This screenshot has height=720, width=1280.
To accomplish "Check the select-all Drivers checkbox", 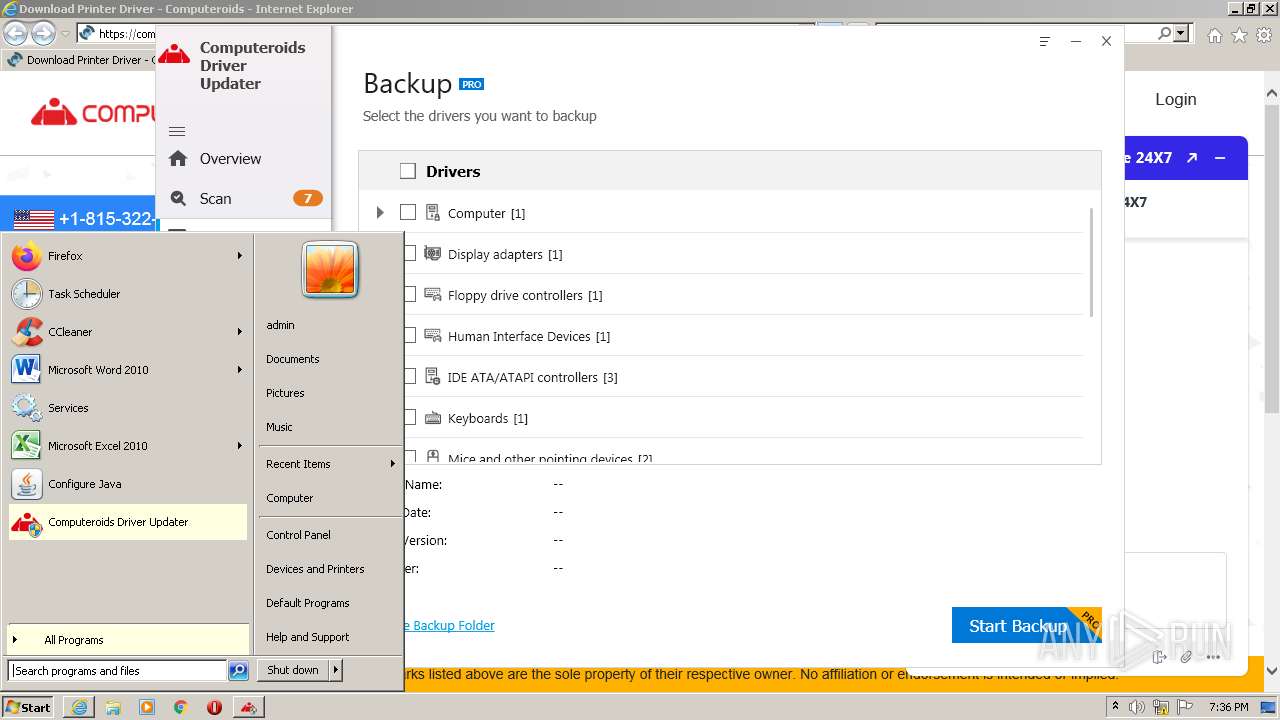I will pyautogui.click(x=408, y=171).
